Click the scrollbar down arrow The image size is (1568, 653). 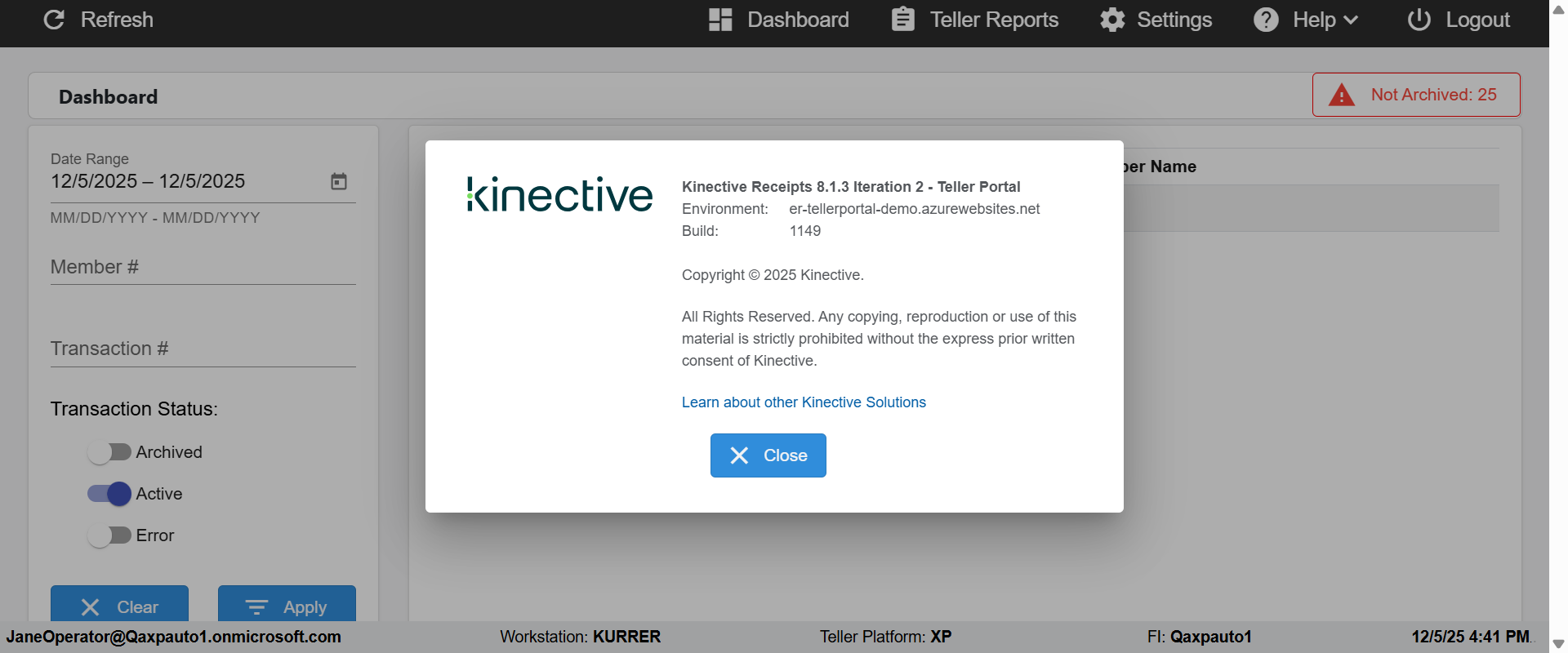pos(1558,644)
